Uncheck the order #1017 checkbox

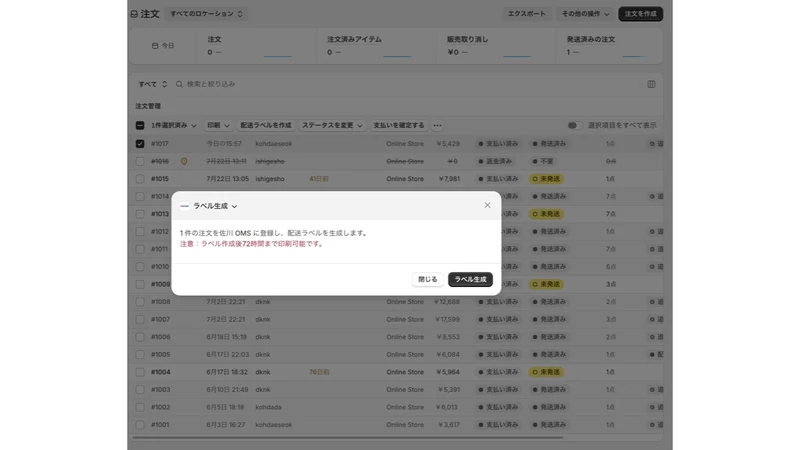(140, 144)
